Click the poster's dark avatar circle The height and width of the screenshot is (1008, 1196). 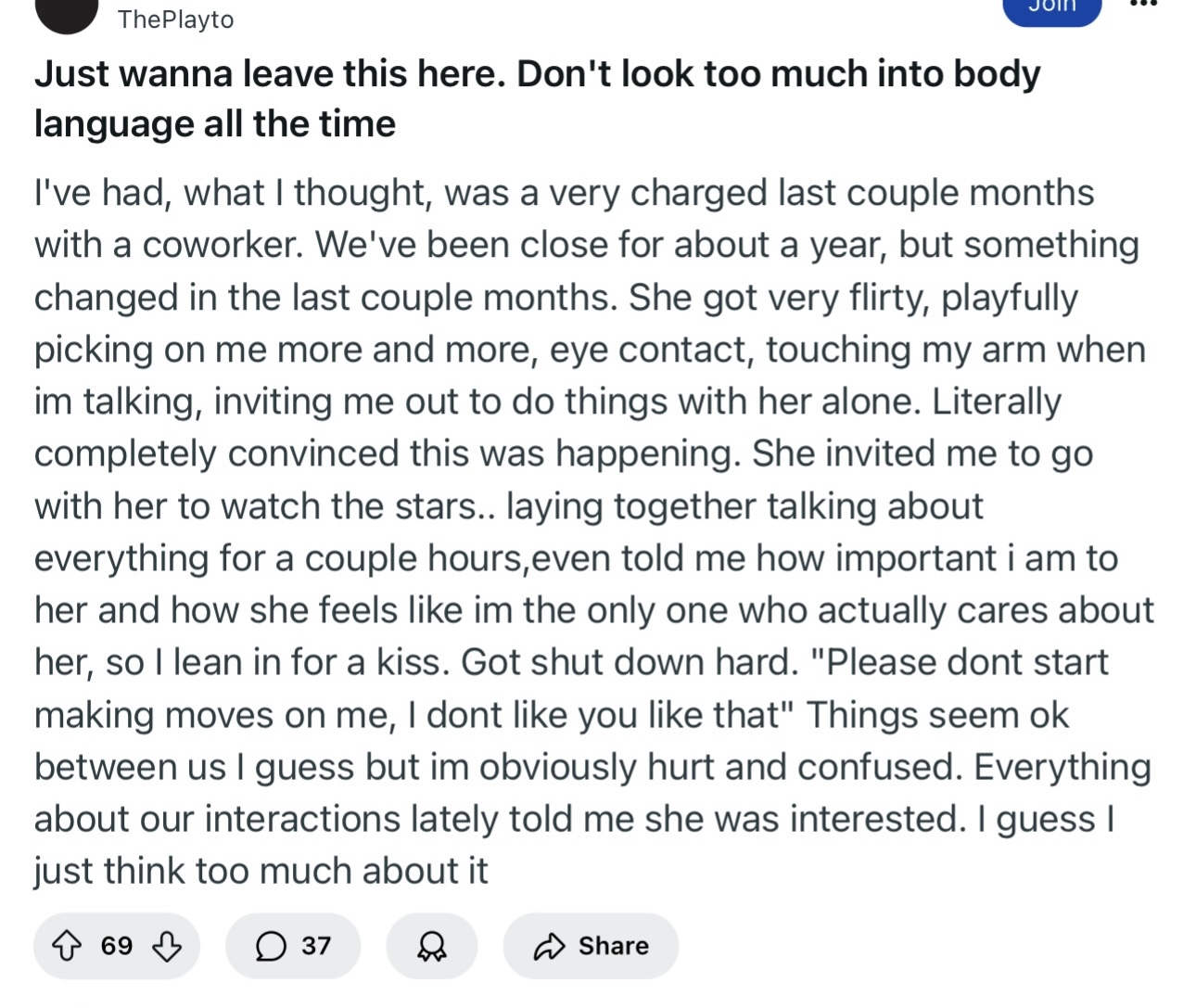coord(66,14)
